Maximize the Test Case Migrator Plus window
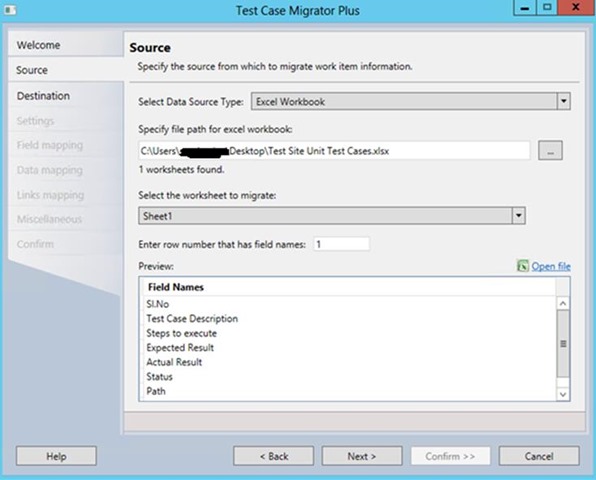 (x=547, y=8)
